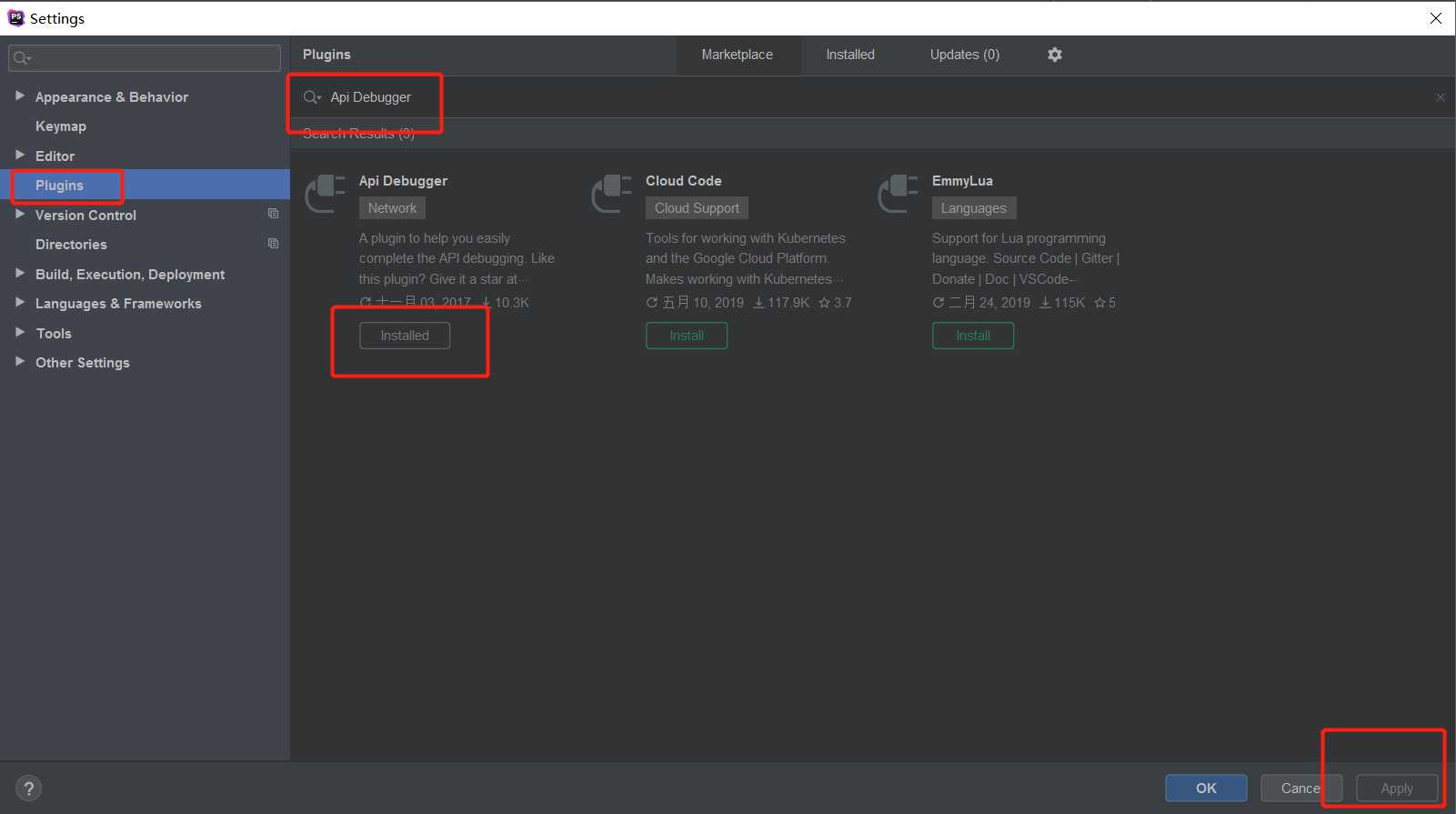
Task: Click the Cloud Code plugin icon
Action: pos(611,193)
